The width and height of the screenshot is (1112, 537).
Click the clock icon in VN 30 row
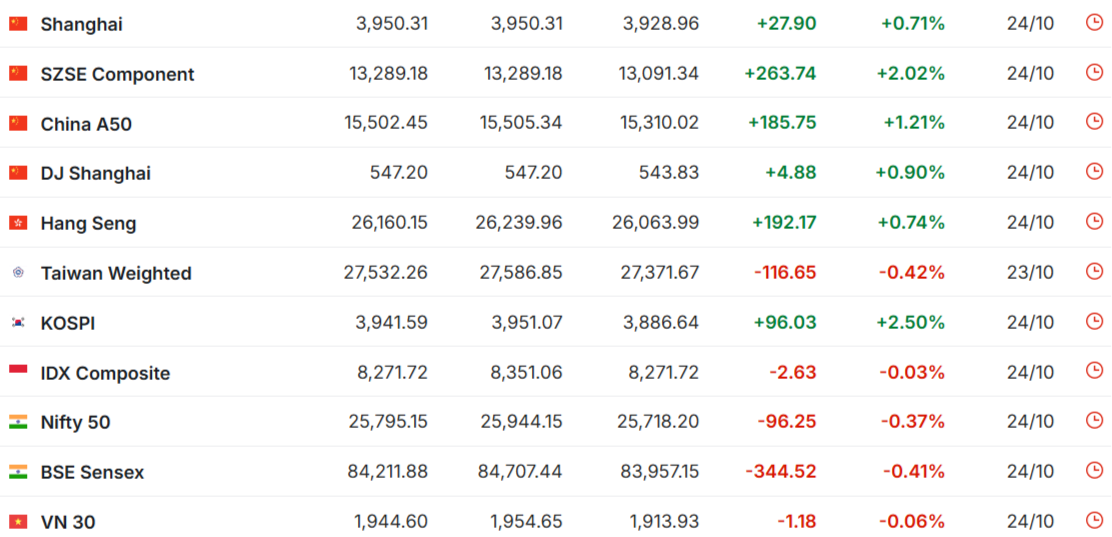point(1094,521)
